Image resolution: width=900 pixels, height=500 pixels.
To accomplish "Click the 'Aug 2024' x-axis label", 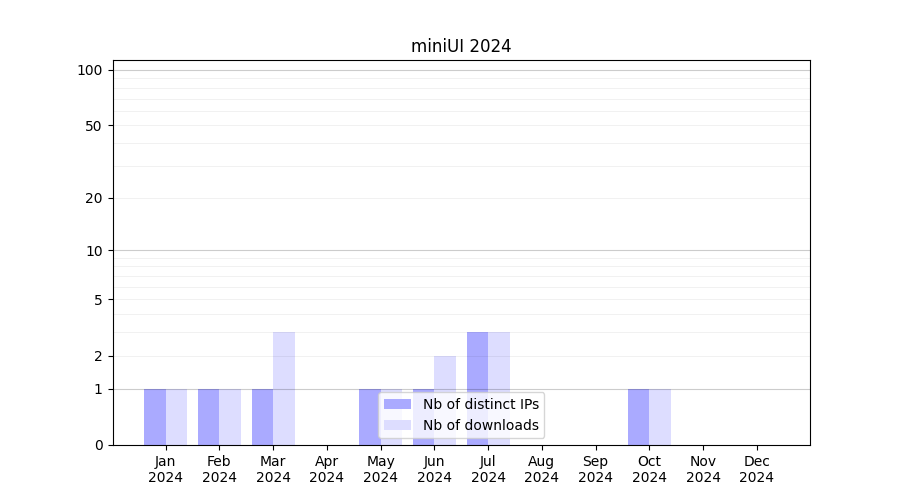I will 542,469.
